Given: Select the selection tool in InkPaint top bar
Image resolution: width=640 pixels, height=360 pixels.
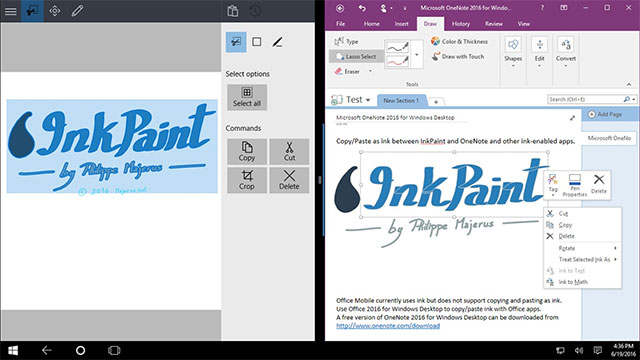Looking at the screenshot, I should click(x=32, y=11).
